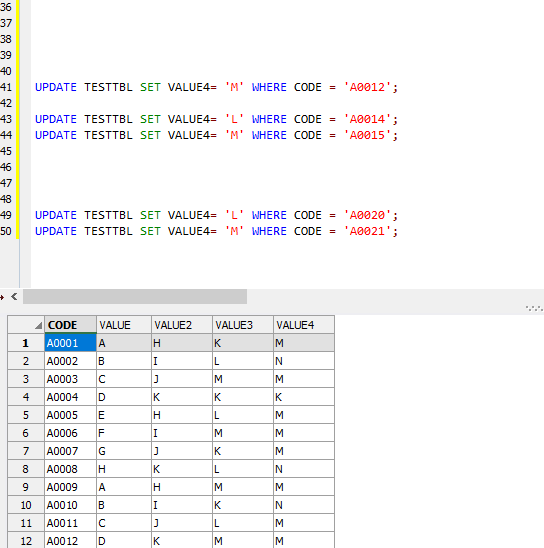Select row header 10 in the grid
The height and width of the screenshot is (548, 544).
[x=26, y=505]
